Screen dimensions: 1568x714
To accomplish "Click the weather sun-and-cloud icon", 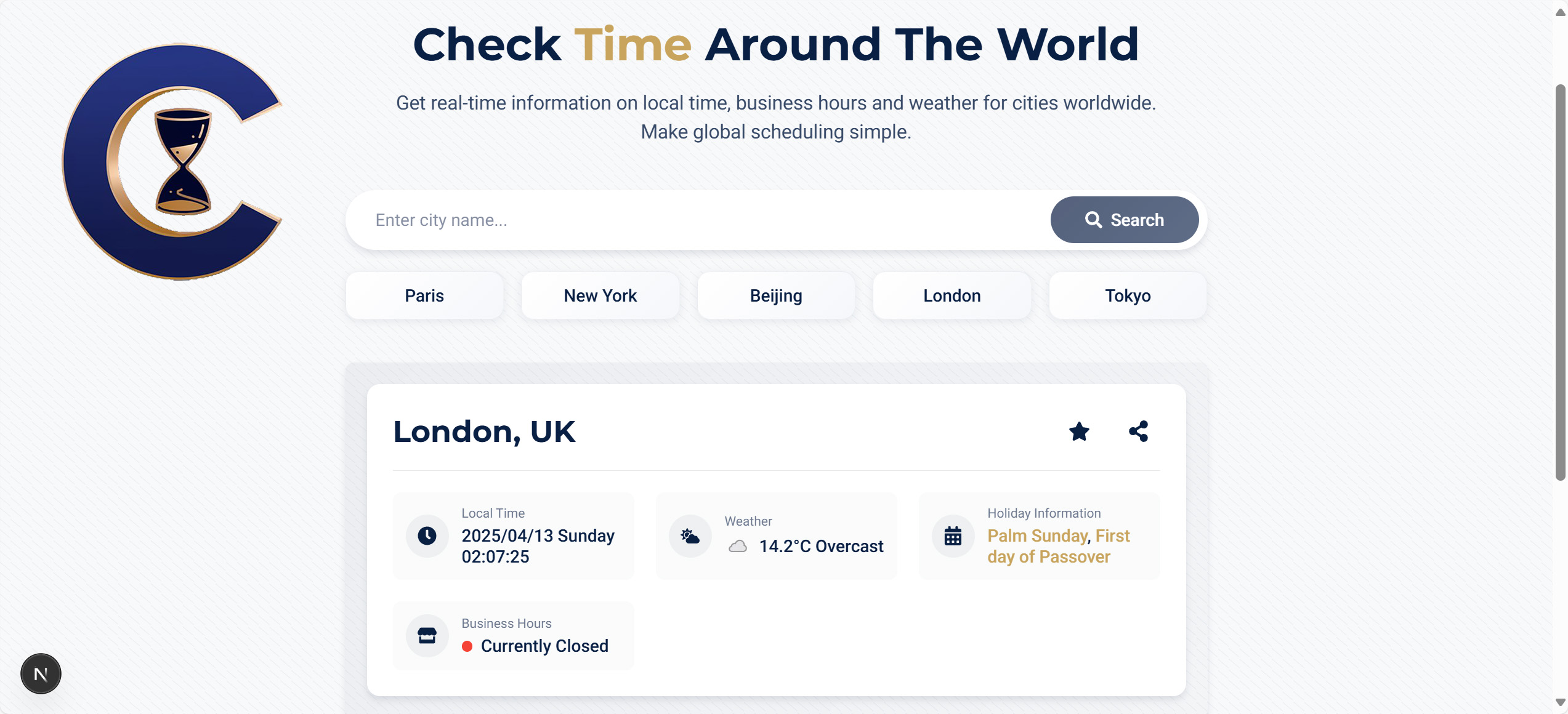I will 690,535.
